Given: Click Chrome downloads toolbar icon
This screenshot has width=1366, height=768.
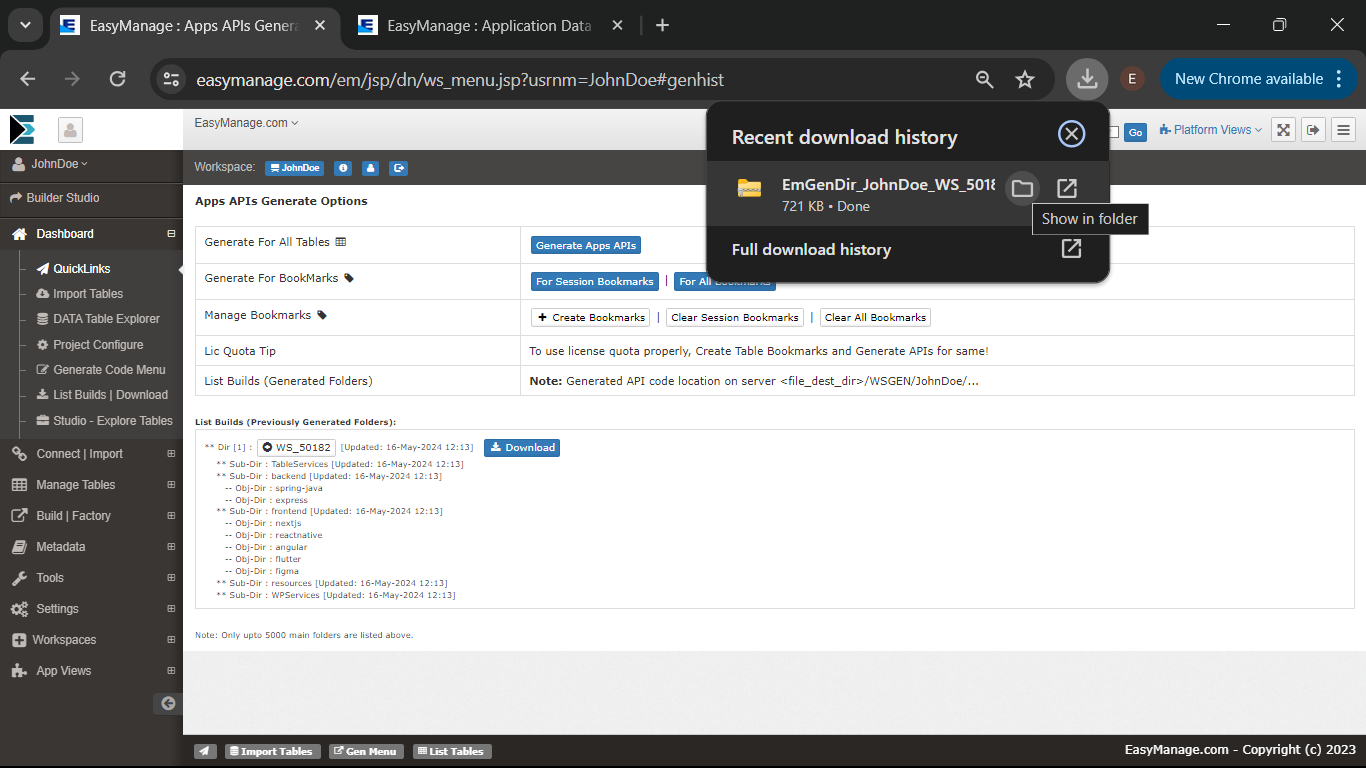Looking at the screenshot, I should tap(1087, 79).
